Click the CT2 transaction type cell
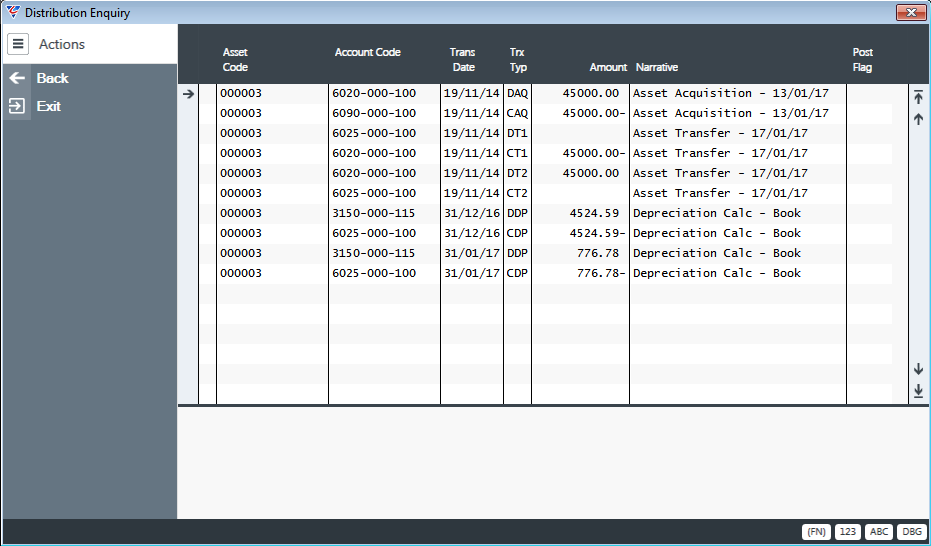 pos(517,193)
